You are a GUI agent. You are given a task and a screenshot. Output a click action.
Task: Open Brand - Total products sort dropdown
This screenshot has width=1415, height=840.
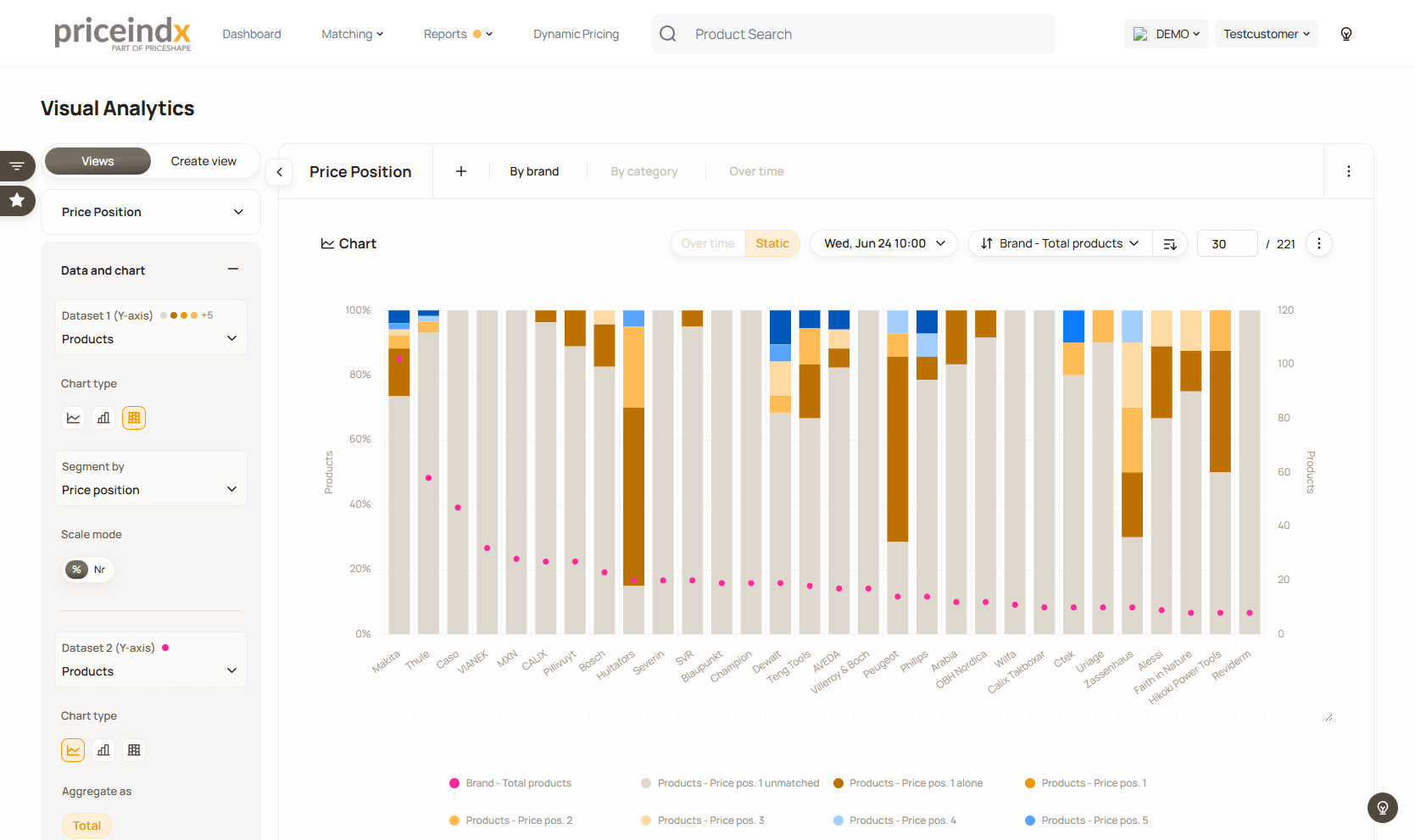tap(1060, 243)
